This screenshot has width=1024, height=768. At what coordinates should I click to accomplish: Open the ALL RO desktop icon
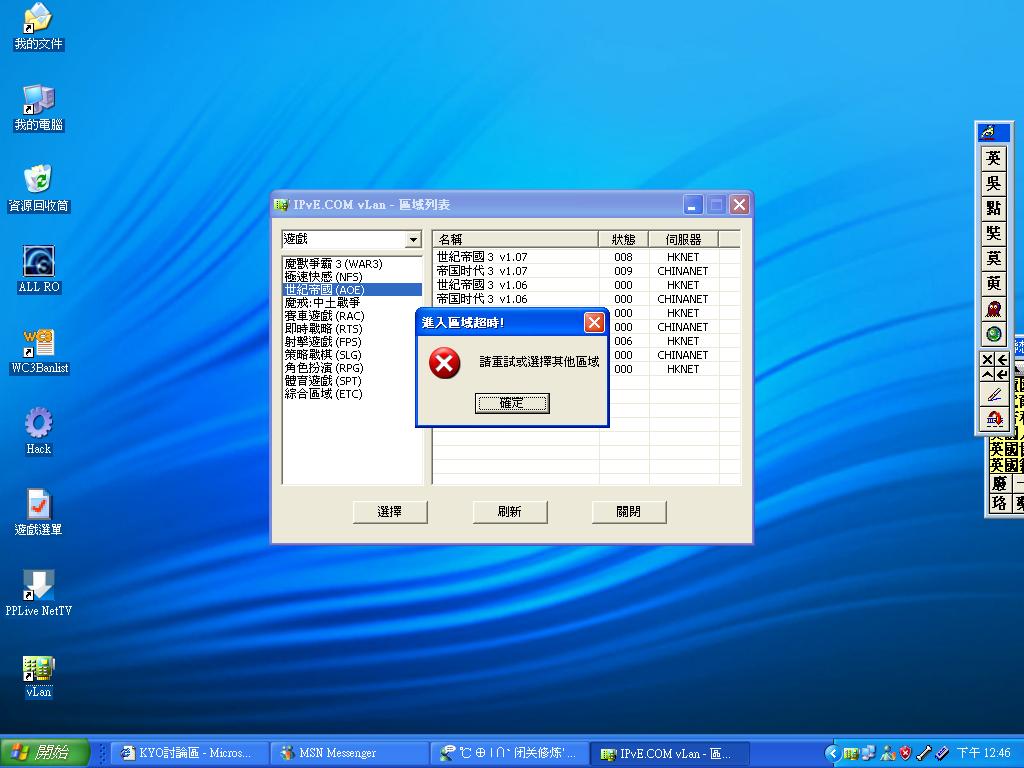38,262
